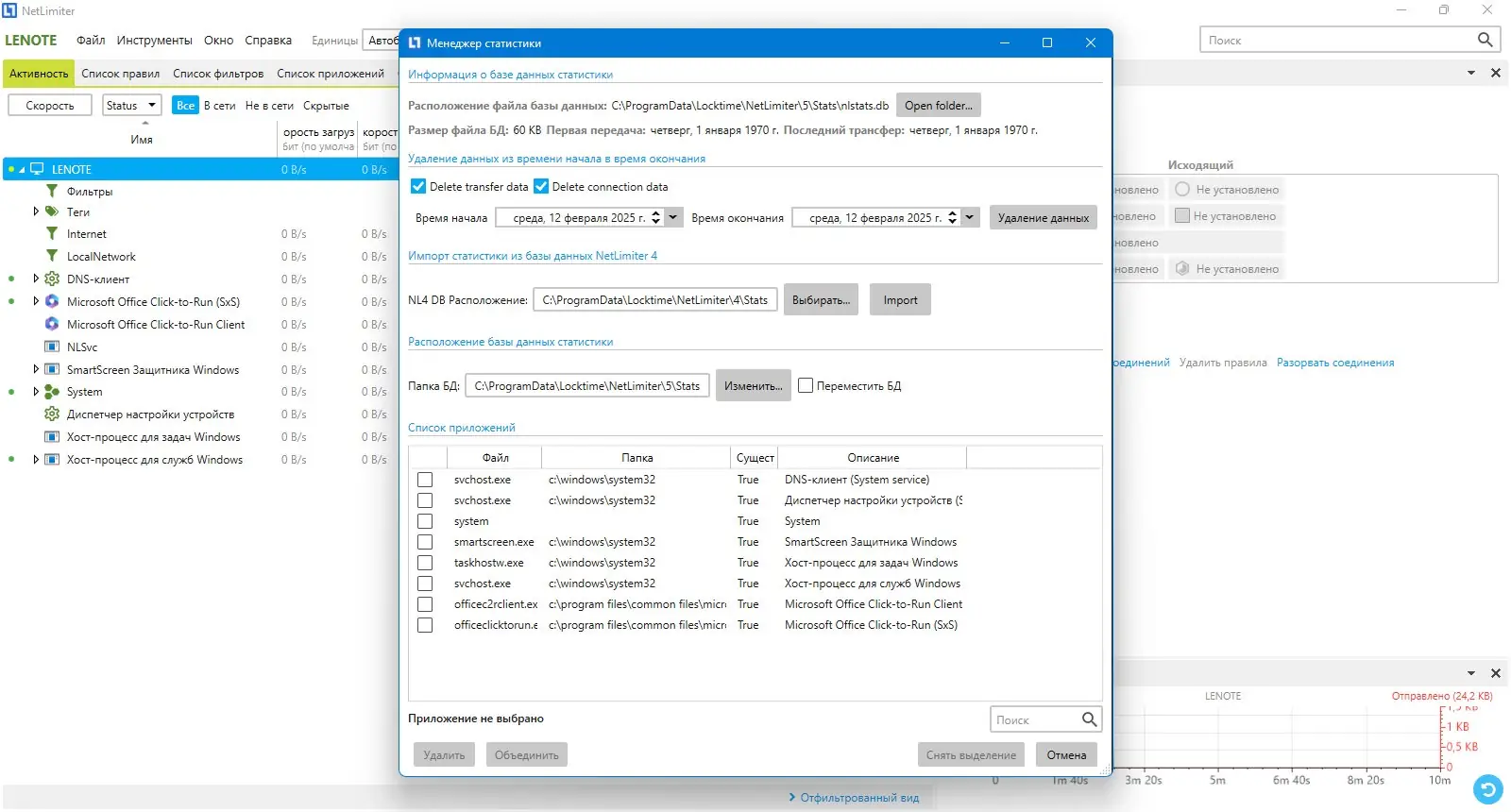Check the box for taskhostw.exe row
This screenshot has height=812, width=1511.
pyautogui.click(x=425, y=563)
